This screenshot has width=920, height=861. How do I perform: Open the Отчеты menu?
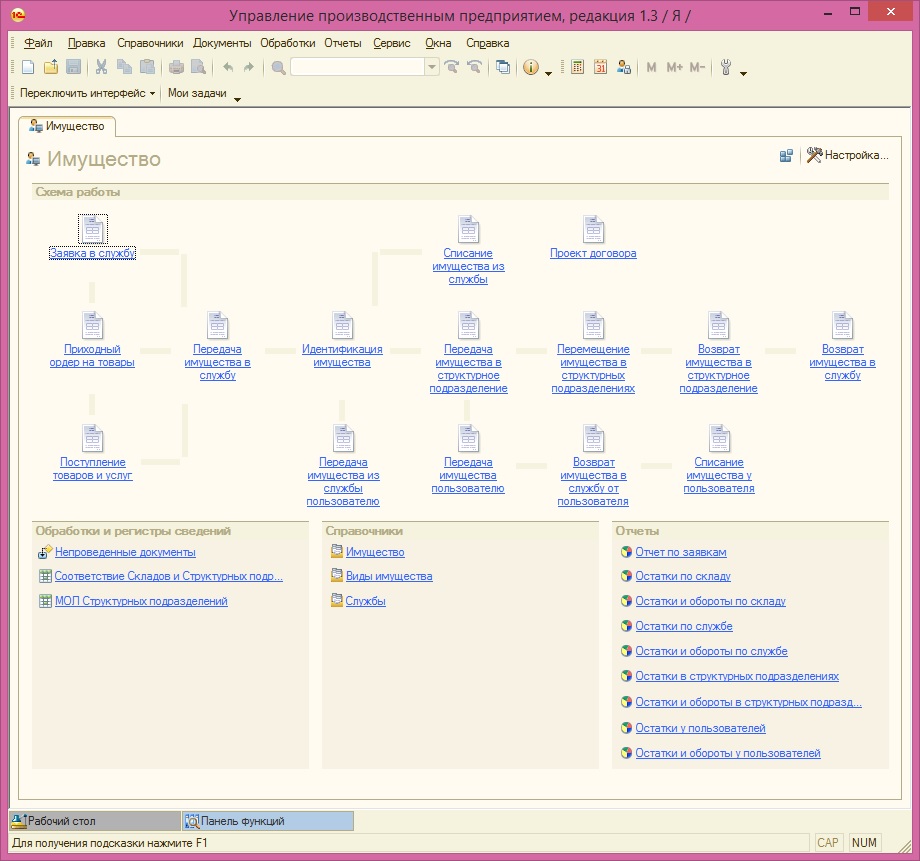[342, 43]
